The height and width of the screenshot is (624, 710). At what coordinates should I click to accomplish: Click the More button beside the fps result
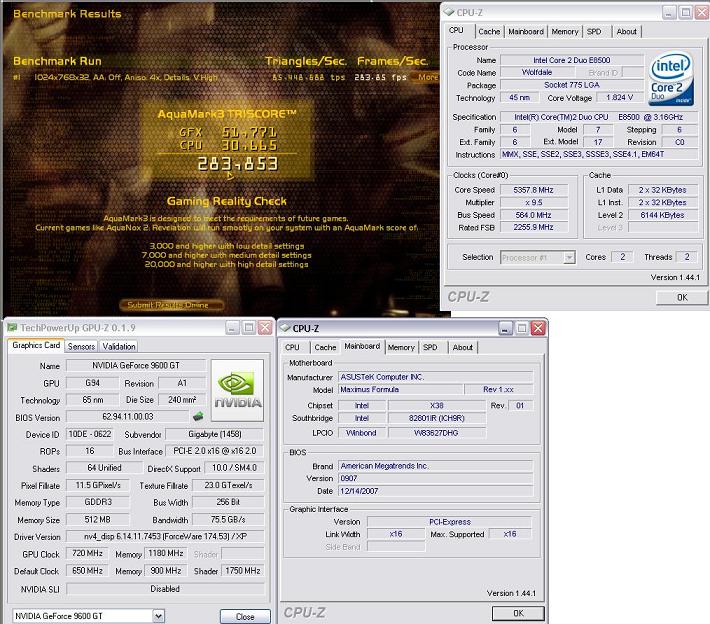(x=427, y=77)
